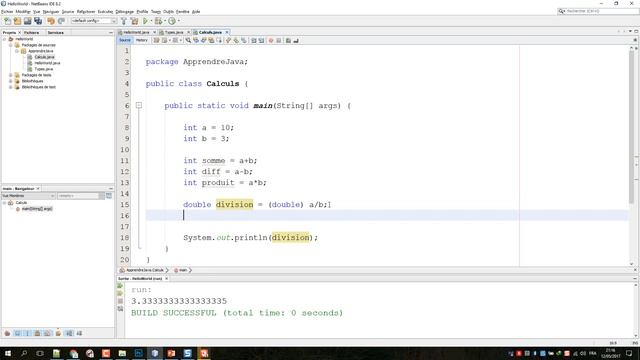Run the project with green play icon
The image size is (640, 360).
pos(145,21)
